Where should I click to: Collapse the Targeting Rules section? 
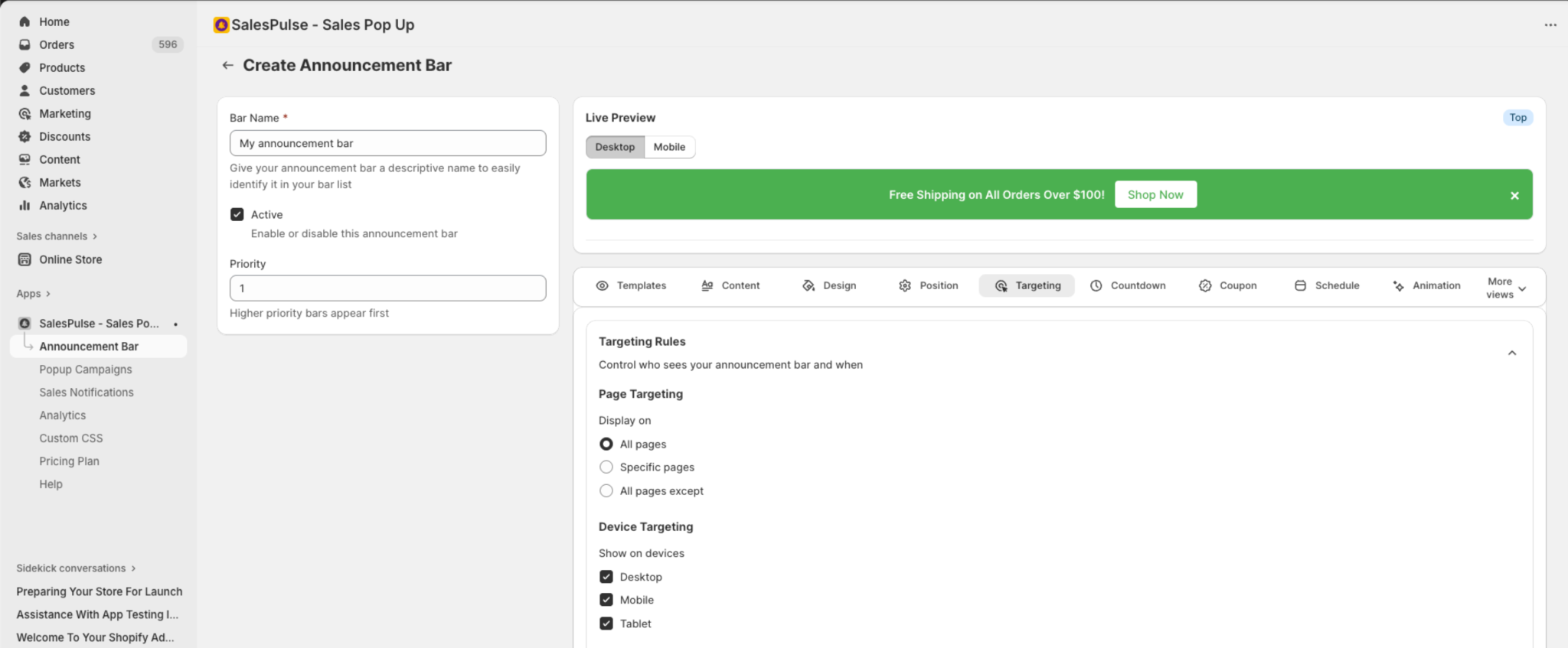pyautogui.click(x=1512, y=353)
